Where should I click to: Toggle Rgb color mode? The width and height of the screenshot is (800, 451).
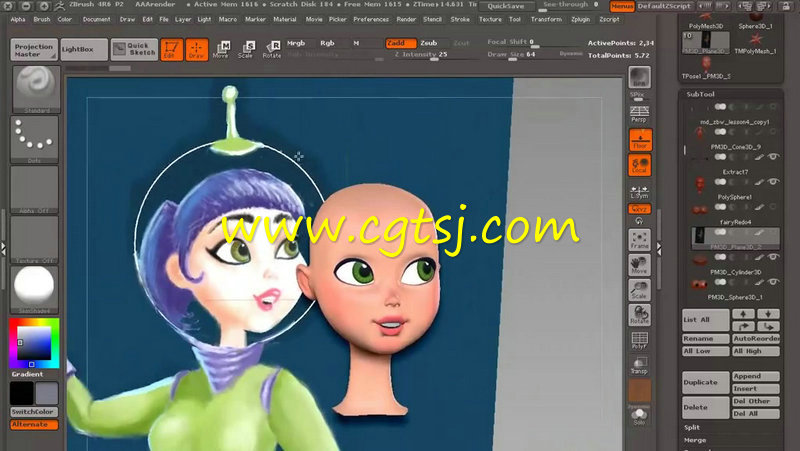point(328,43)
